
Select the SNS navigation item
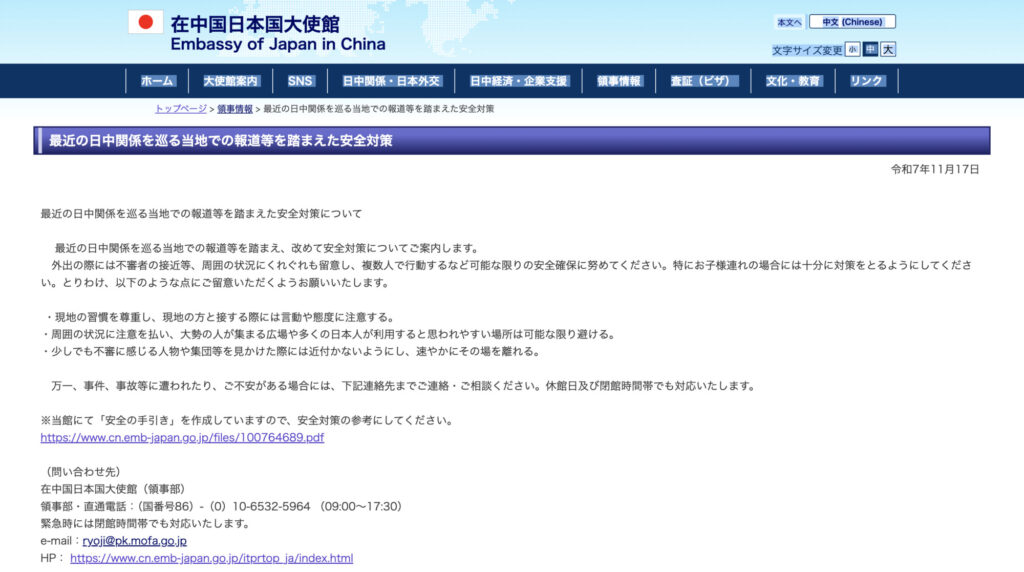(x=300, y=81)
